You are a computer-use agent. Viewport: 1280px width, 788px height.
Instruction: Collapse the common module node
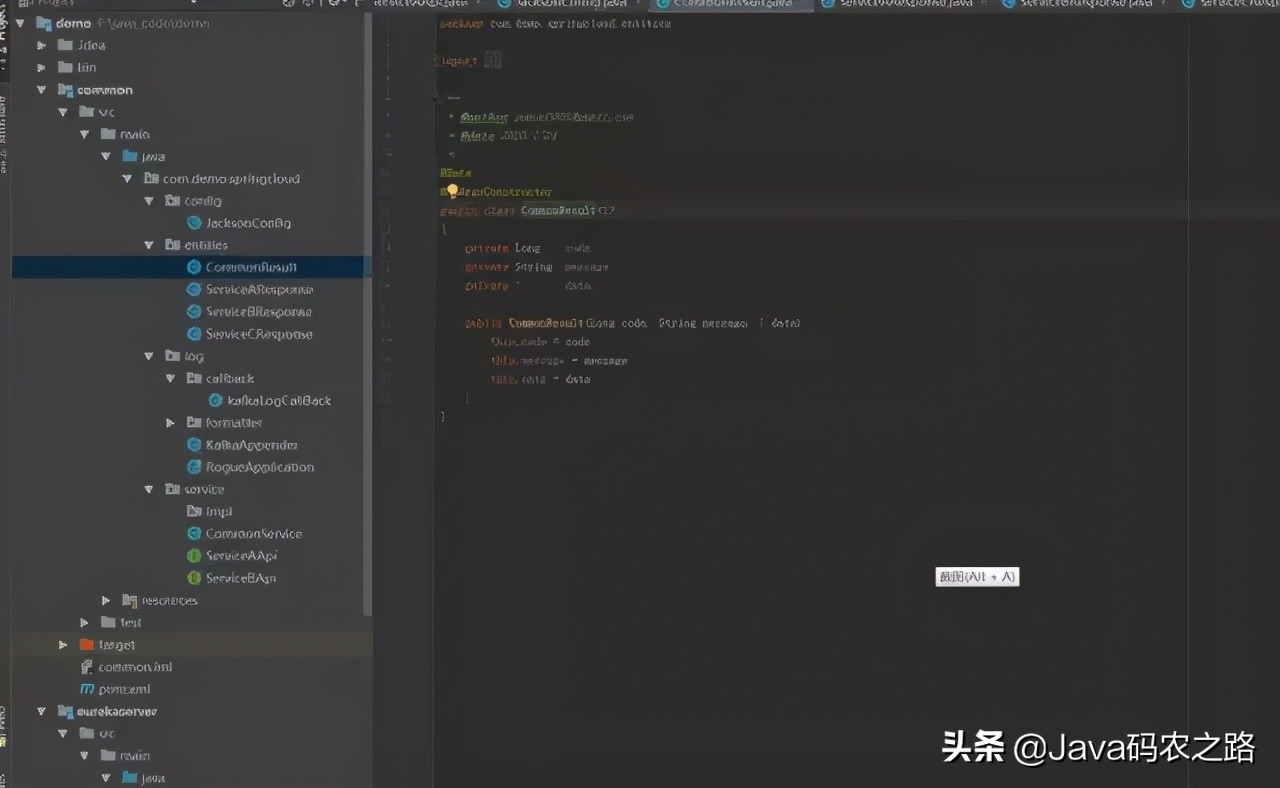point(41,90)
